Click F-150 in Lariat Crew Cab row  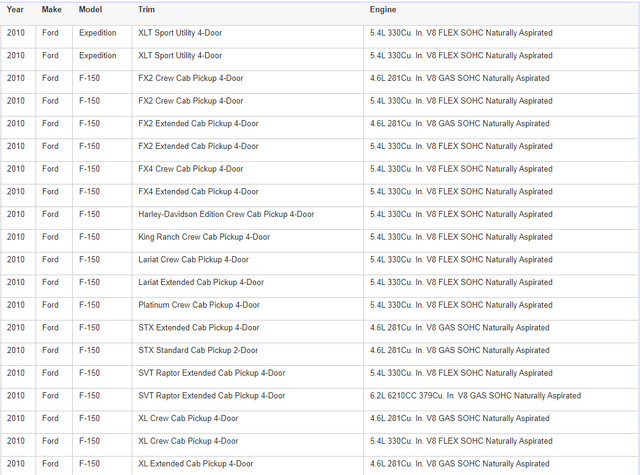pos(89,260)
